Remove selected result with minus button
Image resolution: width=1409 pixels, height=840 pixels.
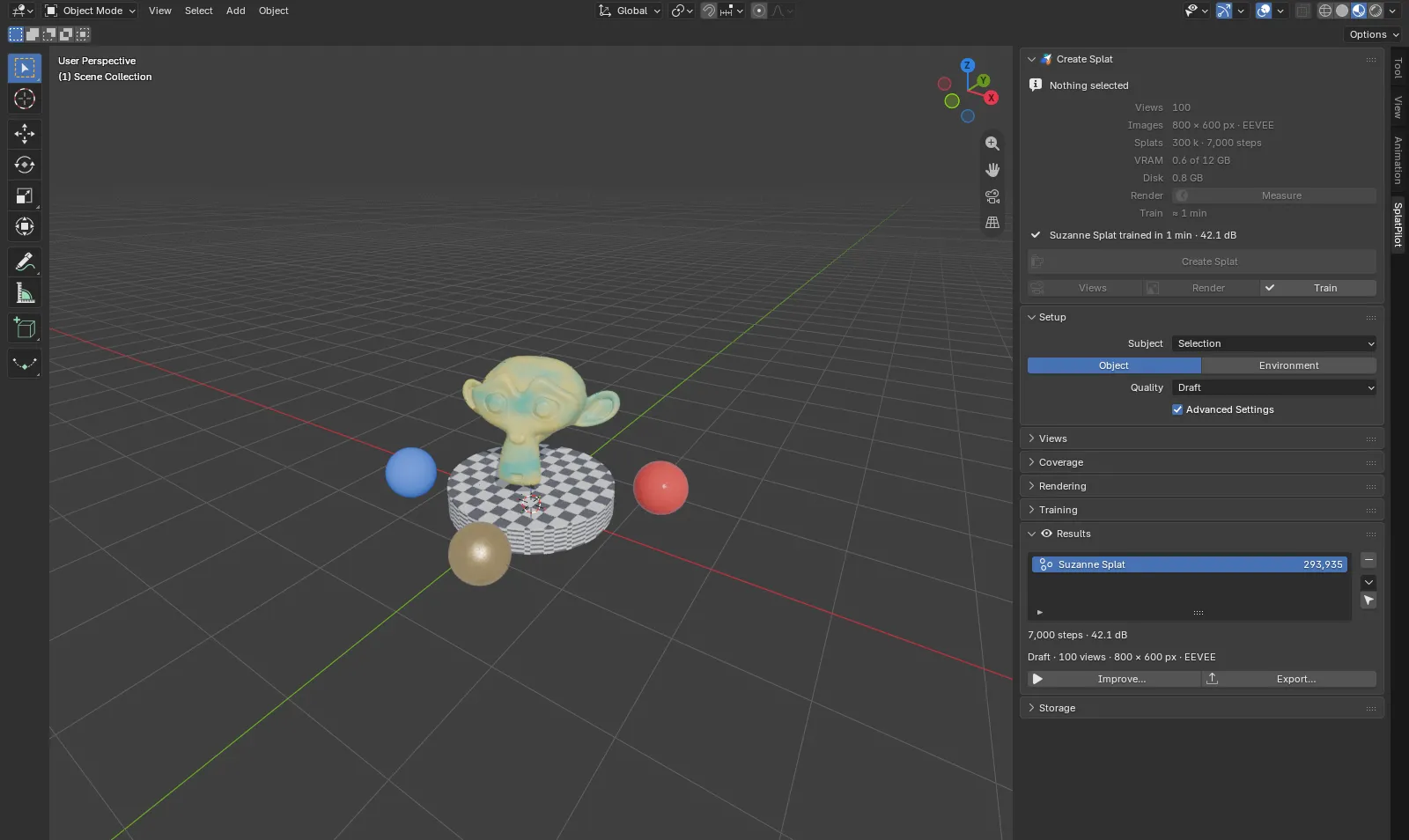click(1368, 560)
